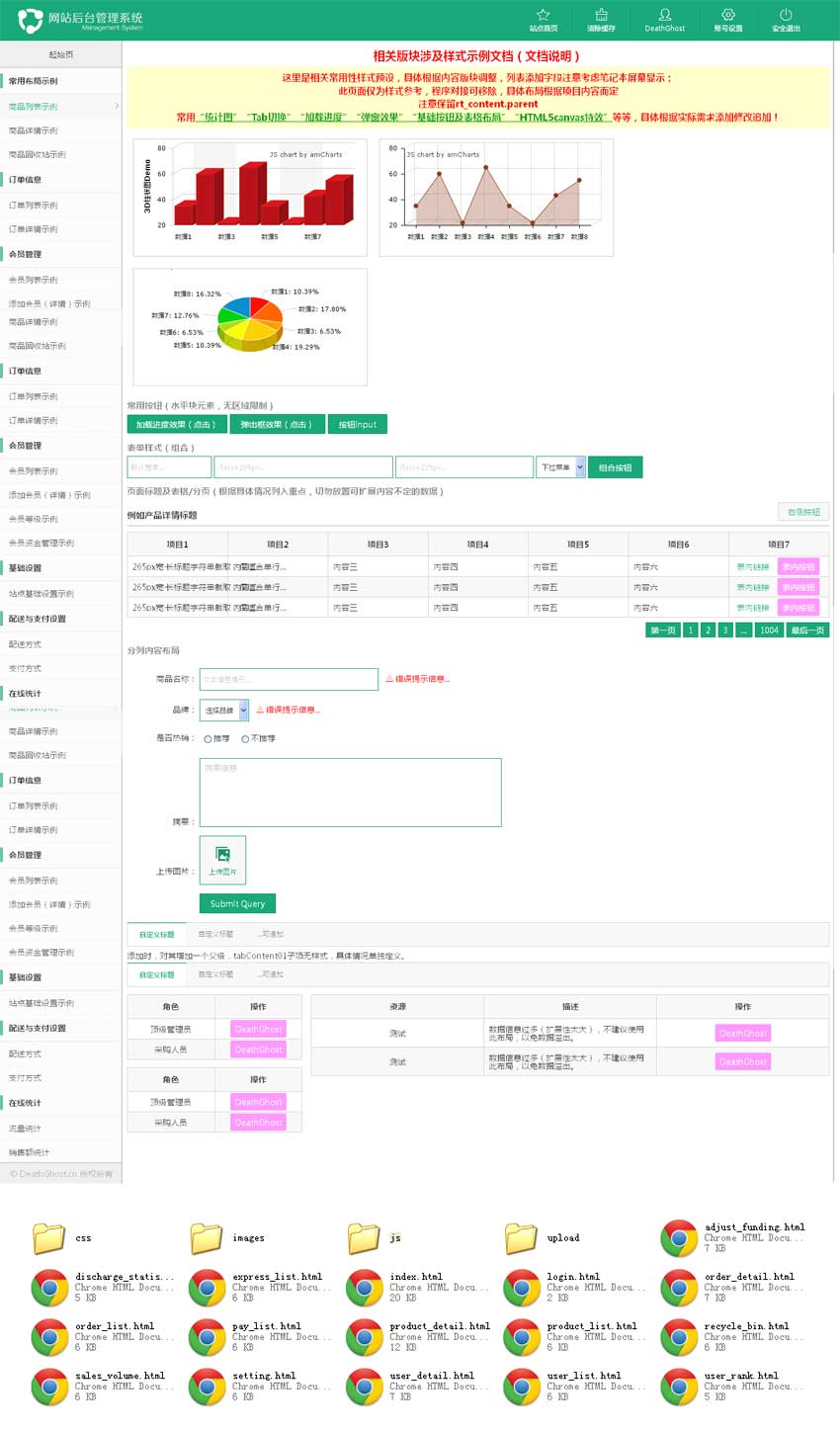840x1431 pixels.
Task: Click the 清除缓存 cache-clearing icon
Action: coord(601,16)
